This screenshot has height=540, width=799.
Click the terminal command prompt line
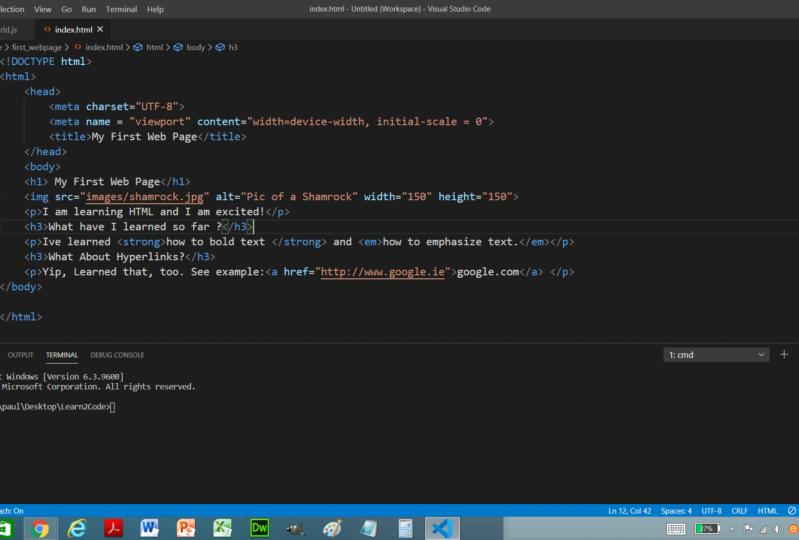[58, 407]
